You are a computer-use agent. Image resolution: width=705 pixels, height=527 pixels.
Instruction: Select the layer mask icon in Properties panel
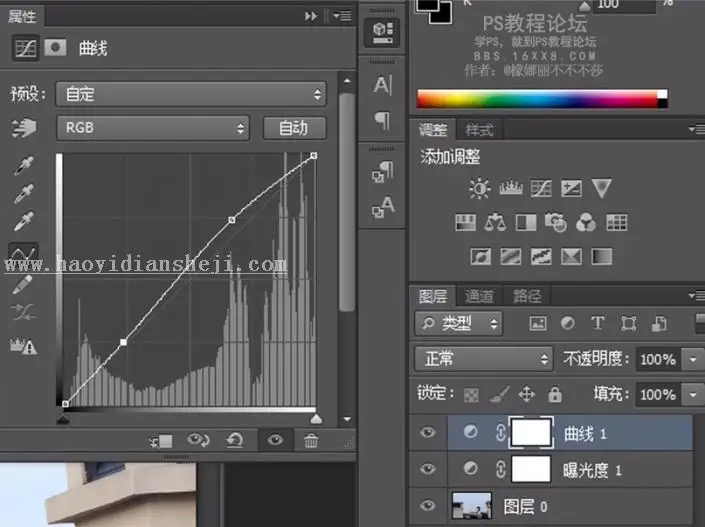pos(55,47)
